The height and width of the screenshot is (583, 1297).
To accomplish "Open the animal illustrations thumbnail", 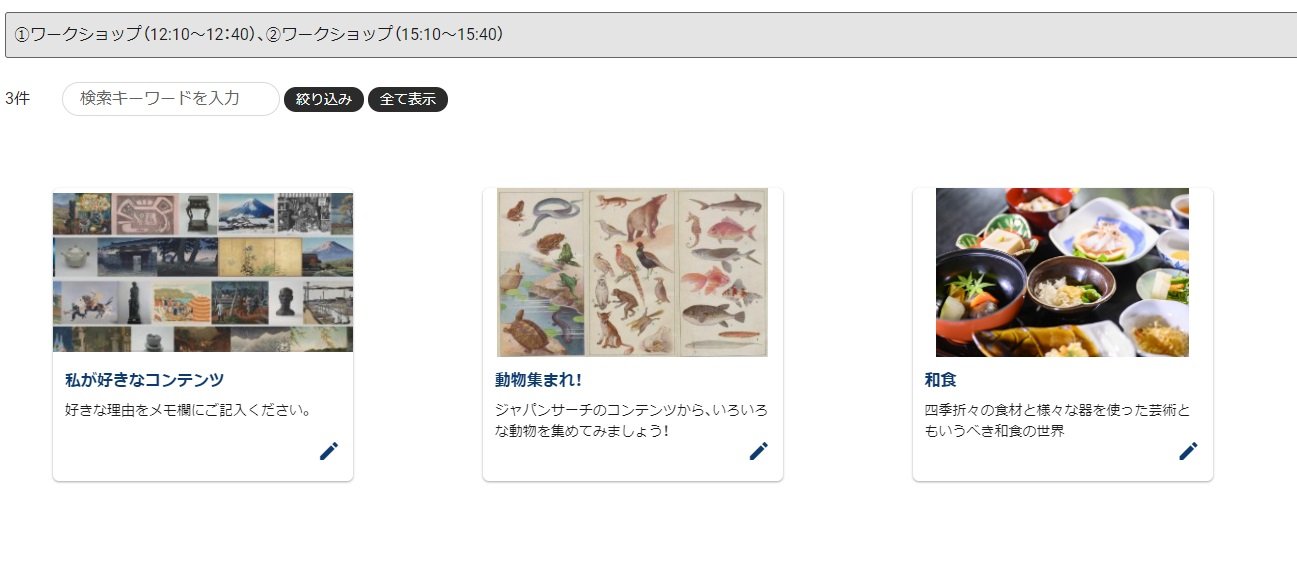I will 633,272.
